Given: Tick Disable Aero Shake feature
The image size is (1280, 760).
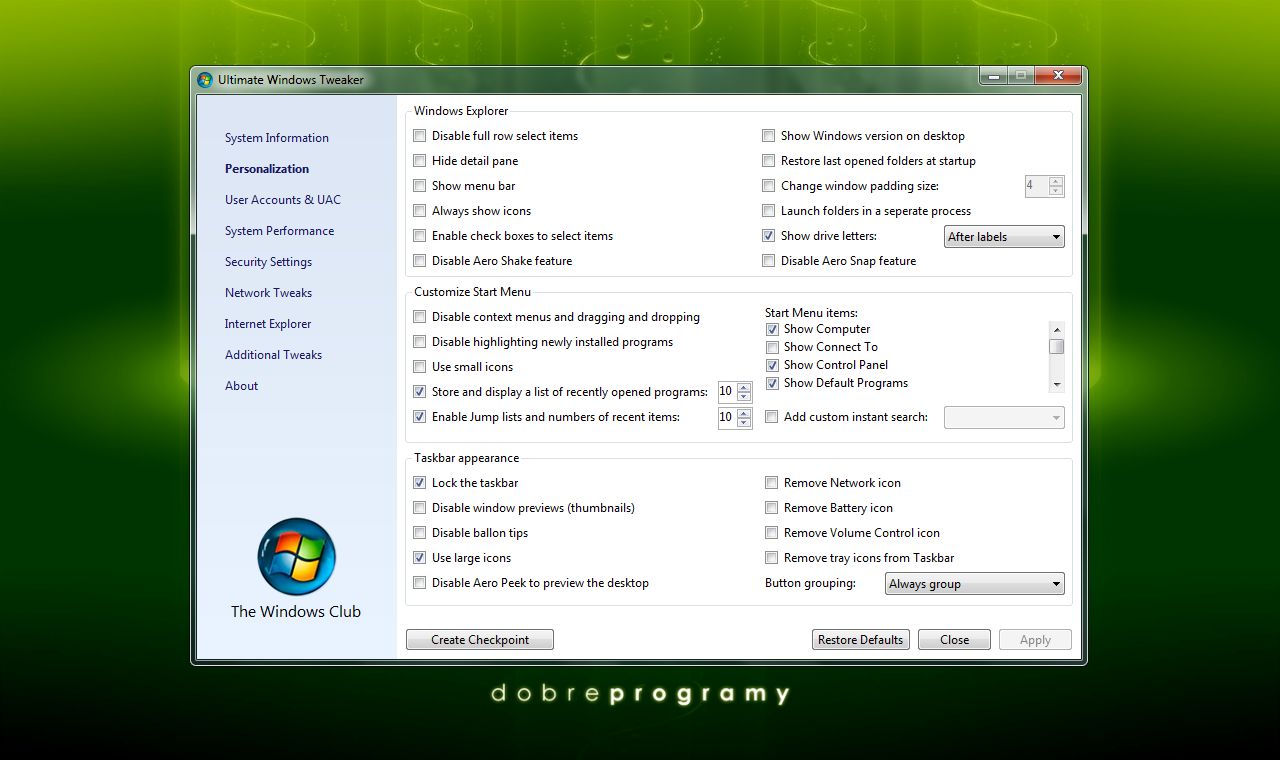Looking at the screenshot, I should coord(420,261).
